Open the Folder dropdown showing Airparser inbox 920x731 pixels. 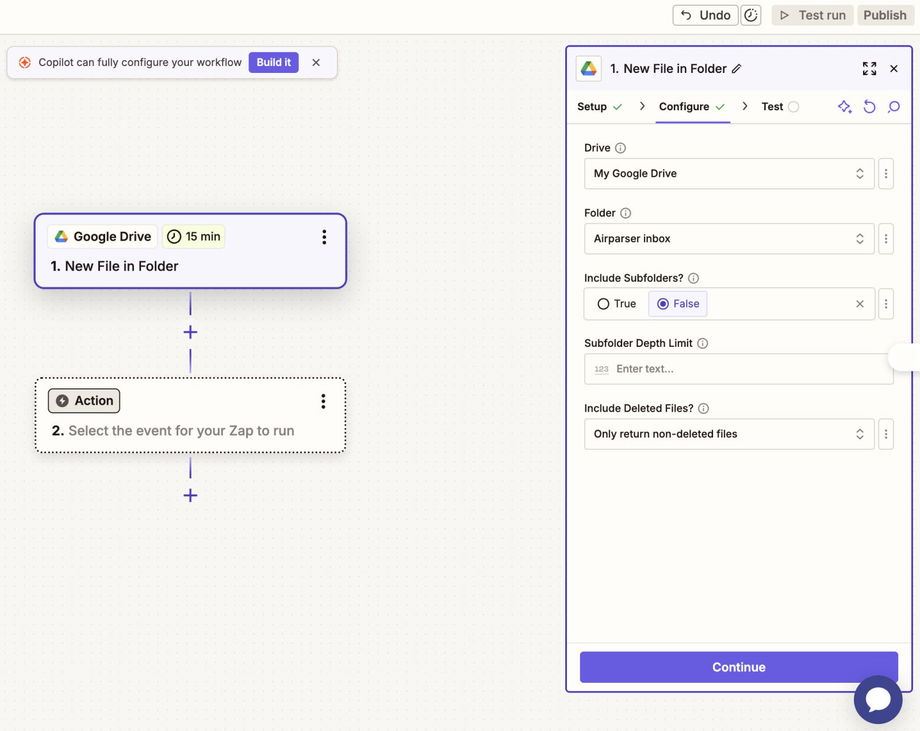pyautogui.click(x=729, y=239)
